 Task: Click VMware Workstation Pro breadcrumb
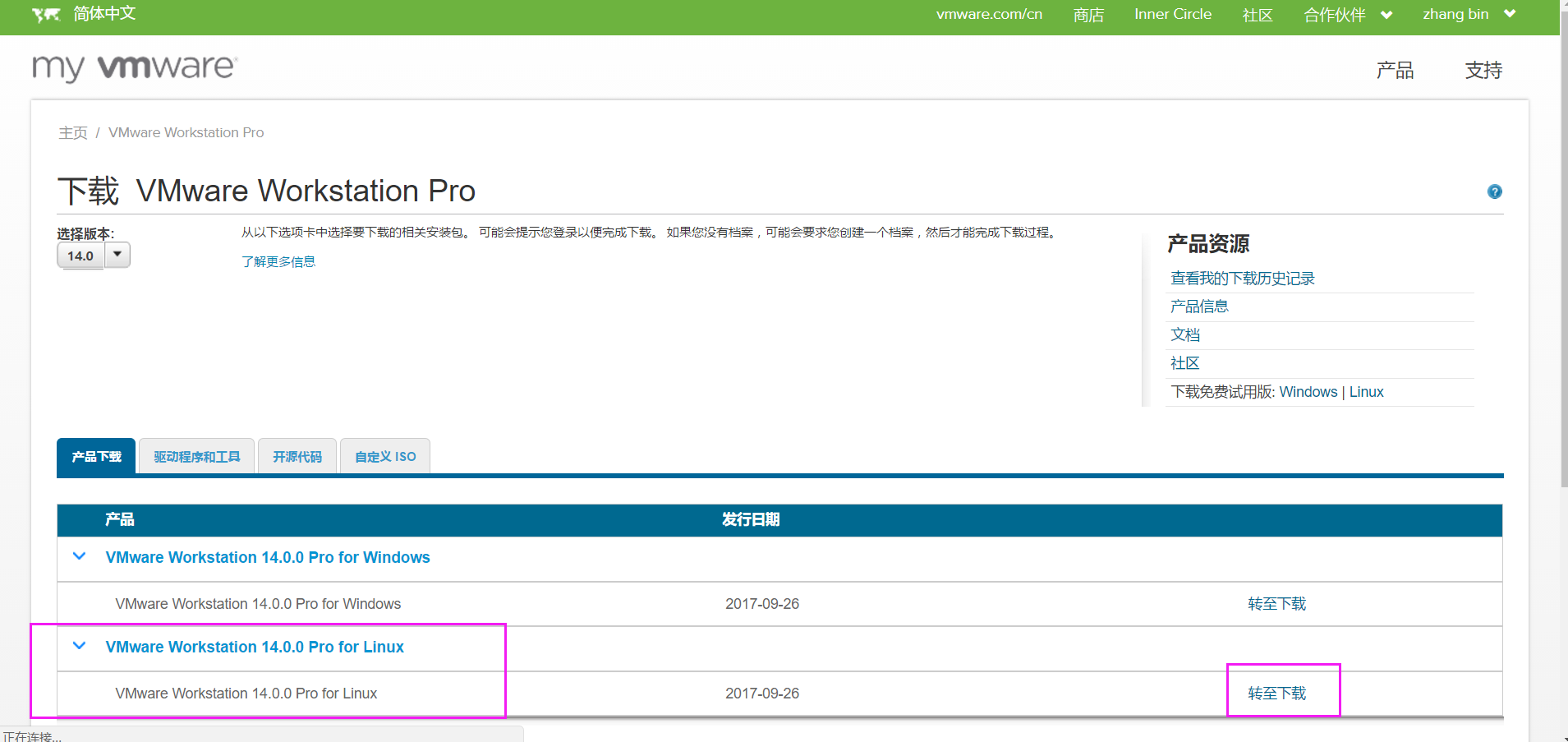click(x=186, y=132)
